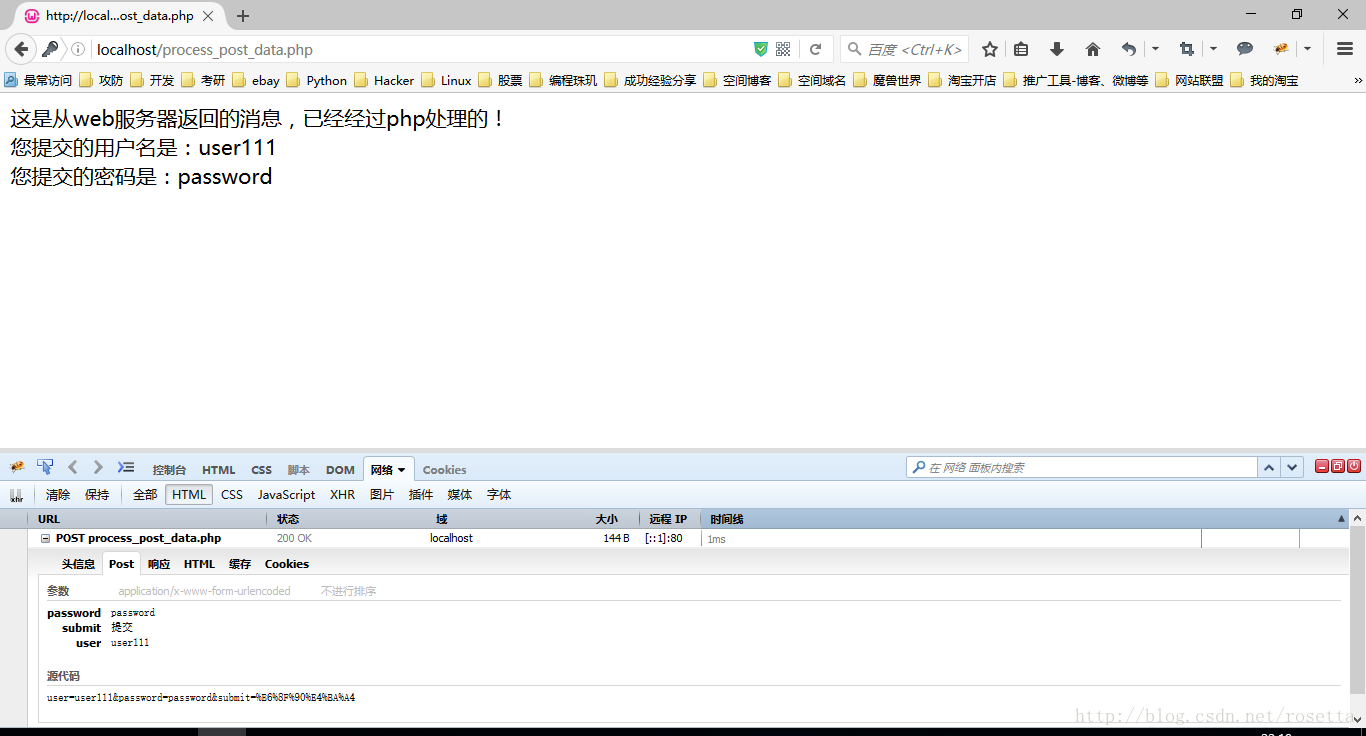Go to the home page icon

point(1092,49)
